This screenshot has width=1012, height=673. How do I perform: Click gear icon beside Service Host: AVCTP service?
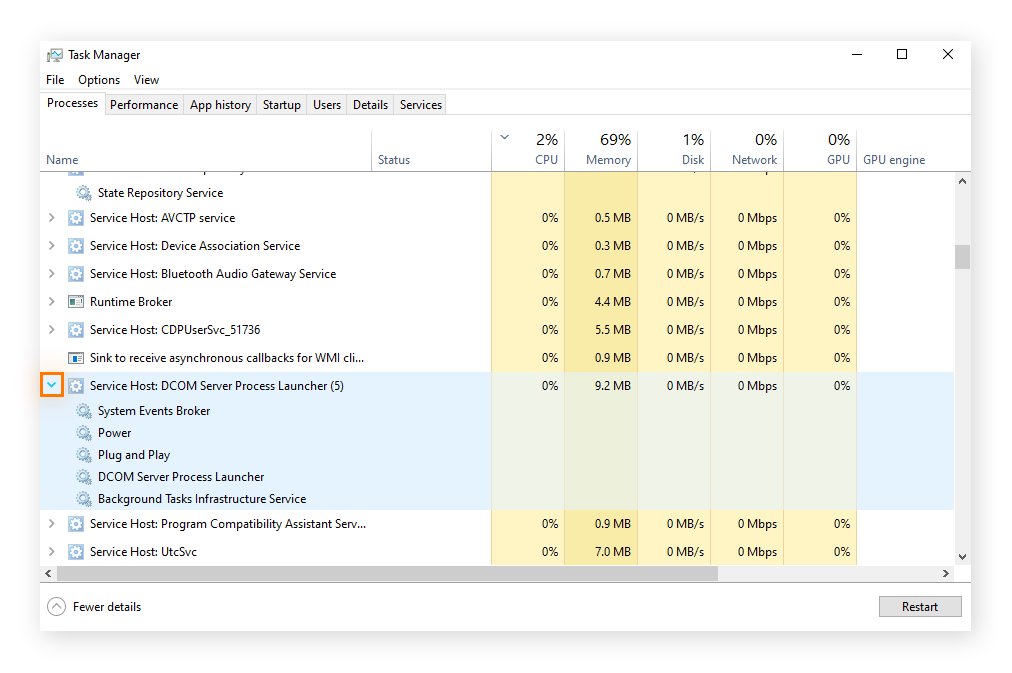[x=76, y=218]
